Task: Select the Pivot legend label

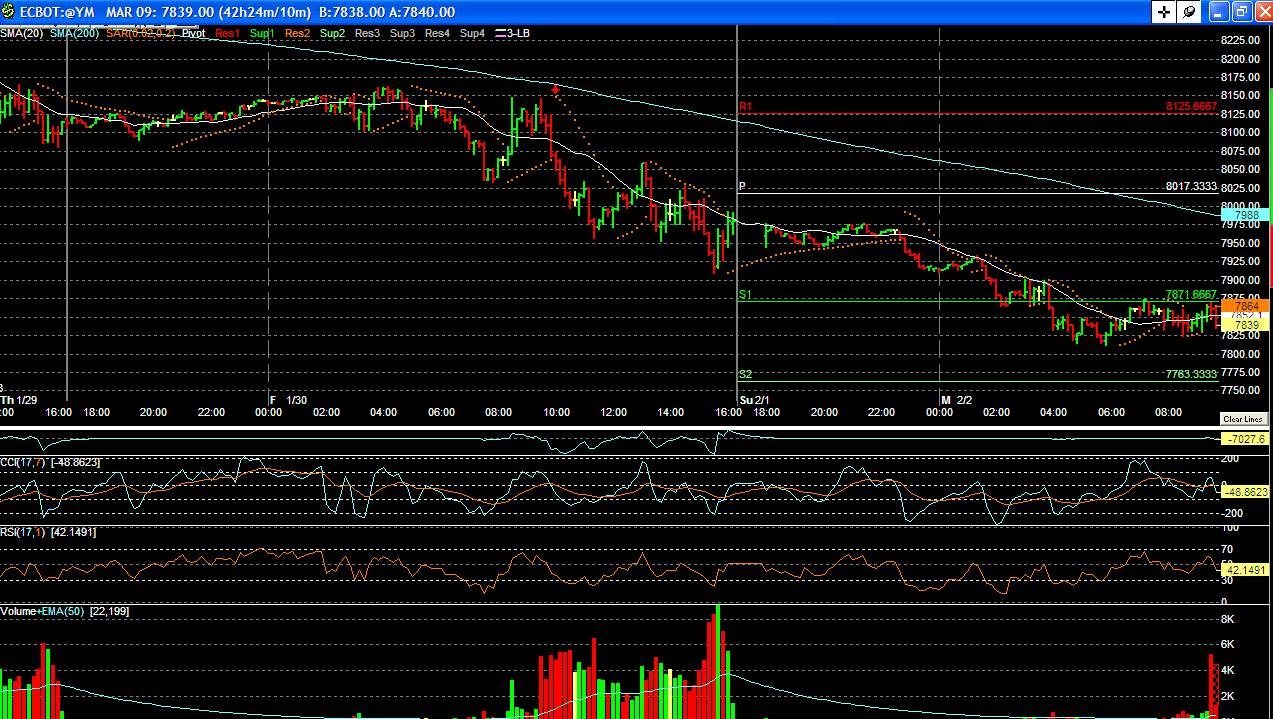Action: click(193, 33)
